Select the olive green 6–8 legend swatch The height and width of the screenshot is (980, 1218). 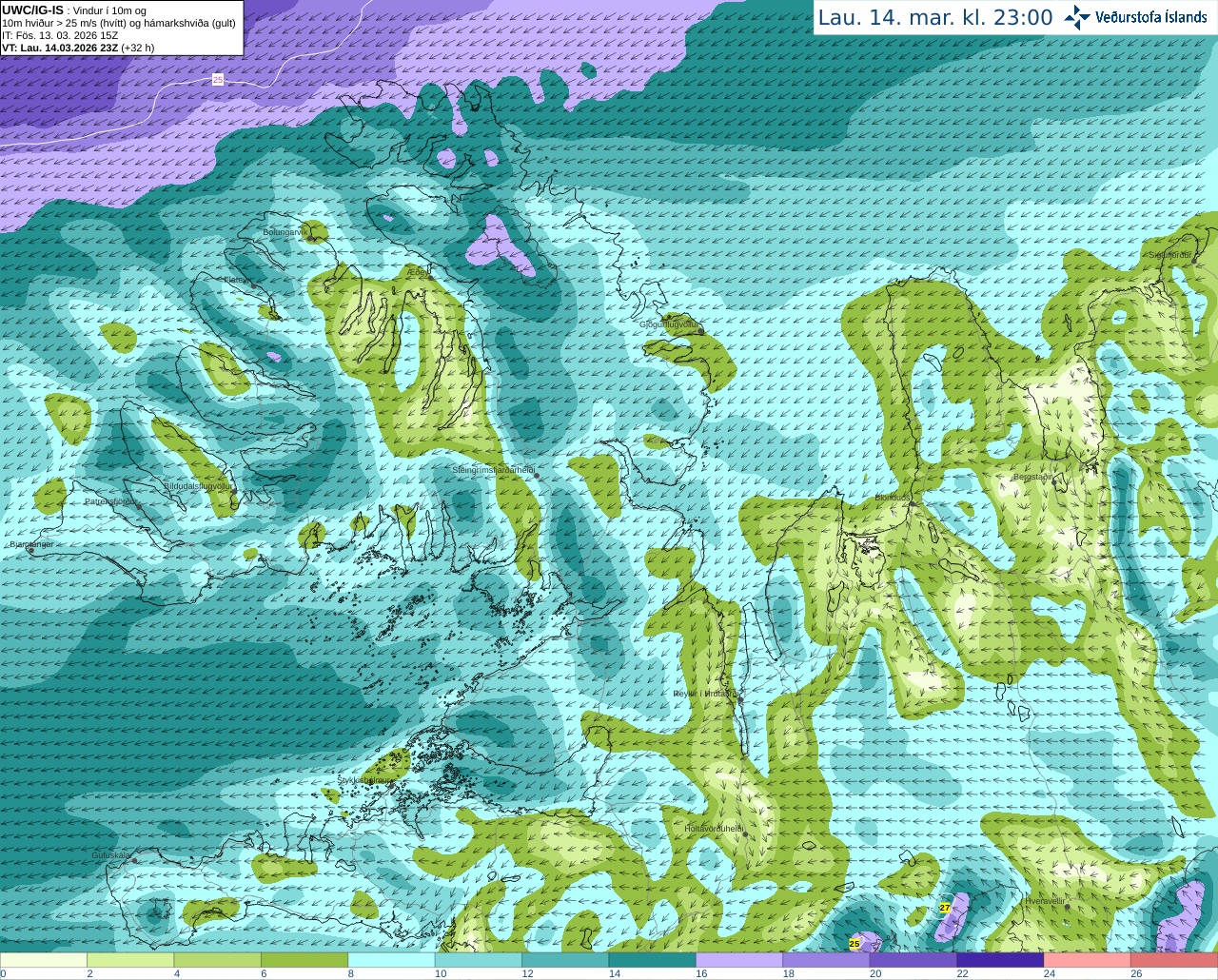click(x=304, y=960)
